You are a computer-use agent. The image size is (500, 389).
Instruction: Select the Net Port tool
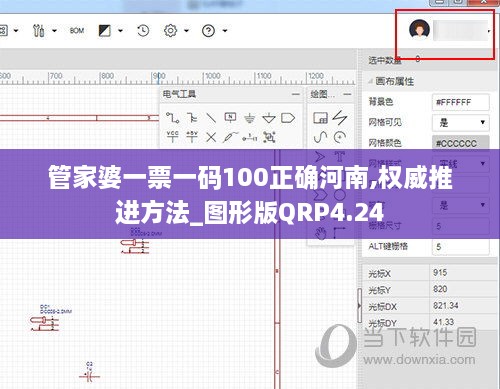tap(288, 118)
